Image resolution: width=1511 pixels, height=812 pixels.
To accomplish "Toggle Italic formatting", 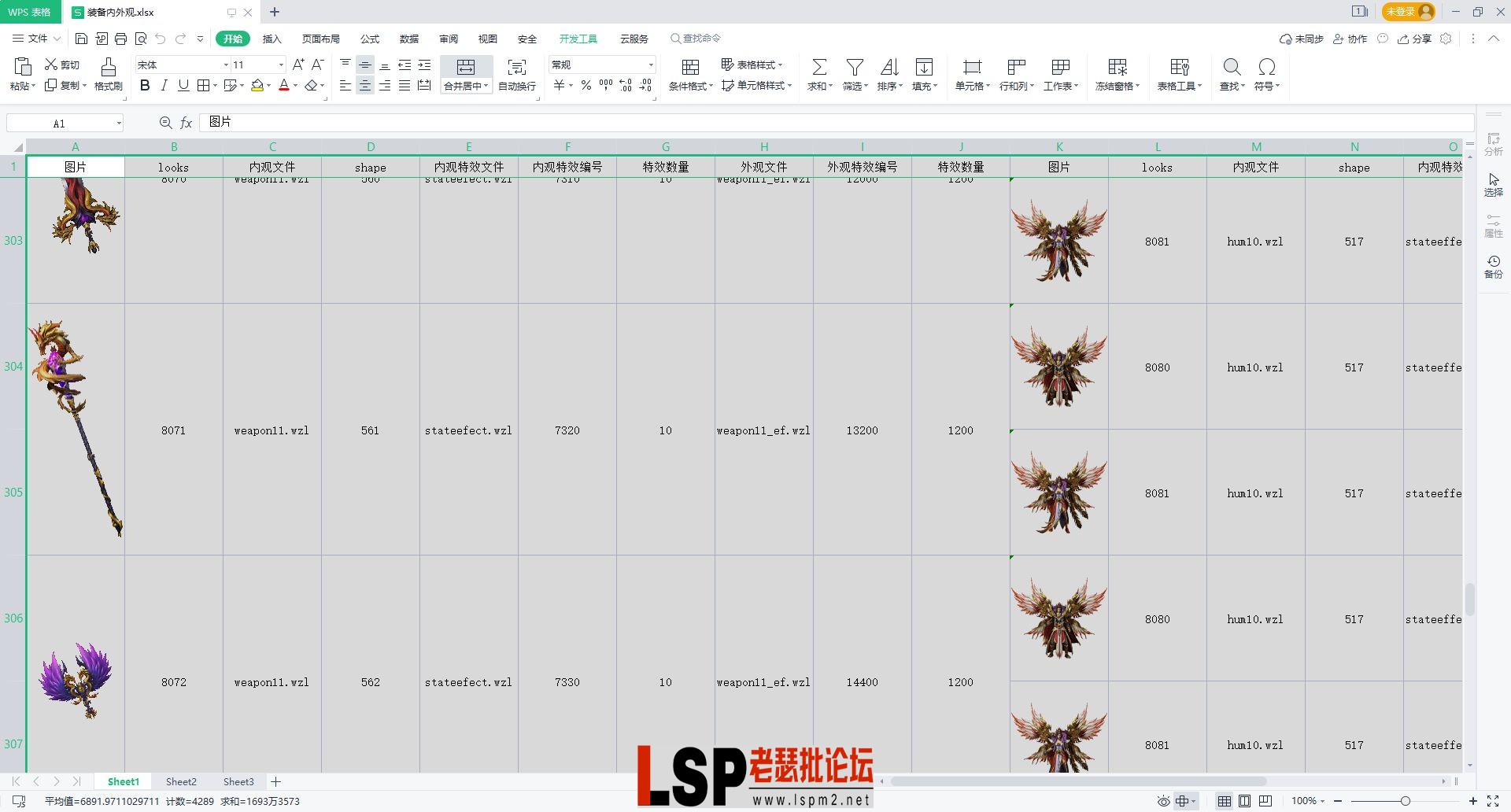I will point(164,85).
